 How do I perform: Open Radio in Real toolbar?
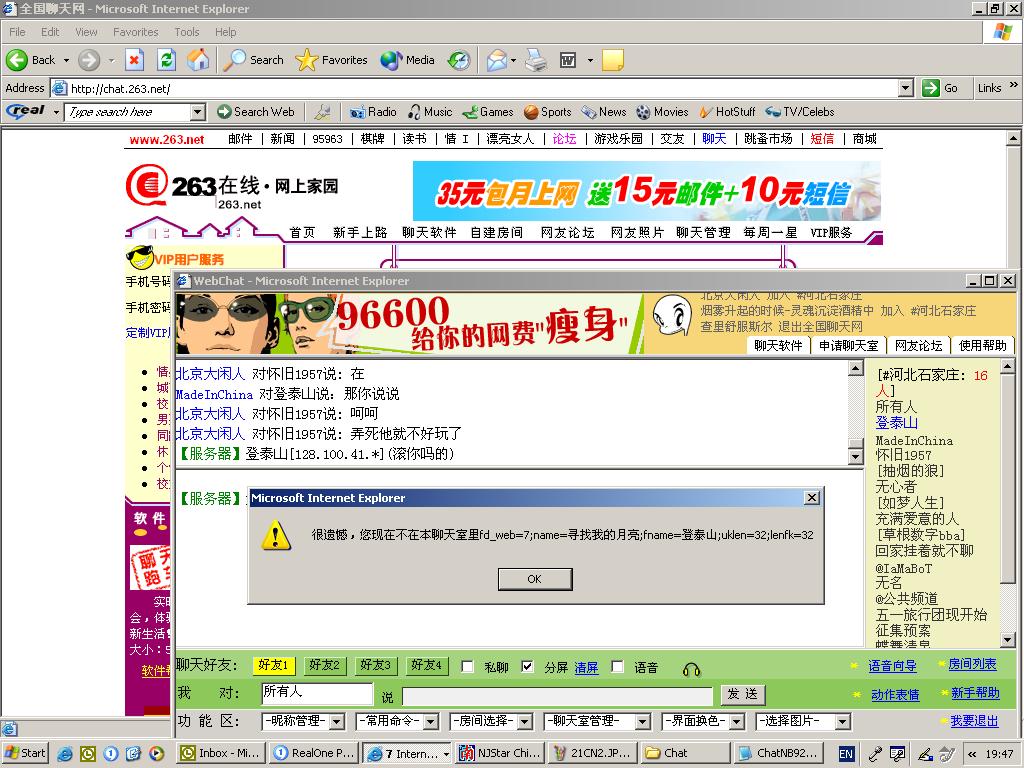(x=373, y=112)
